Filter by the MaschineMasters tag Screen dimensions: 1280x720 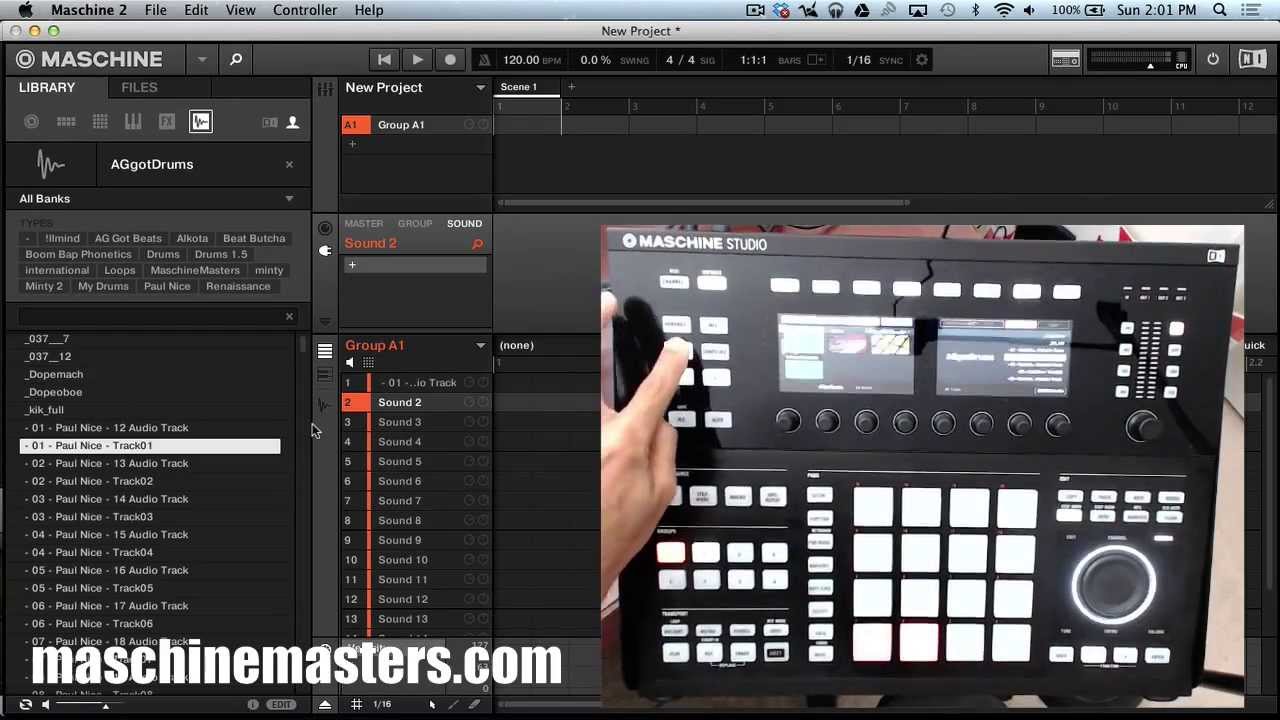point(195,271)
